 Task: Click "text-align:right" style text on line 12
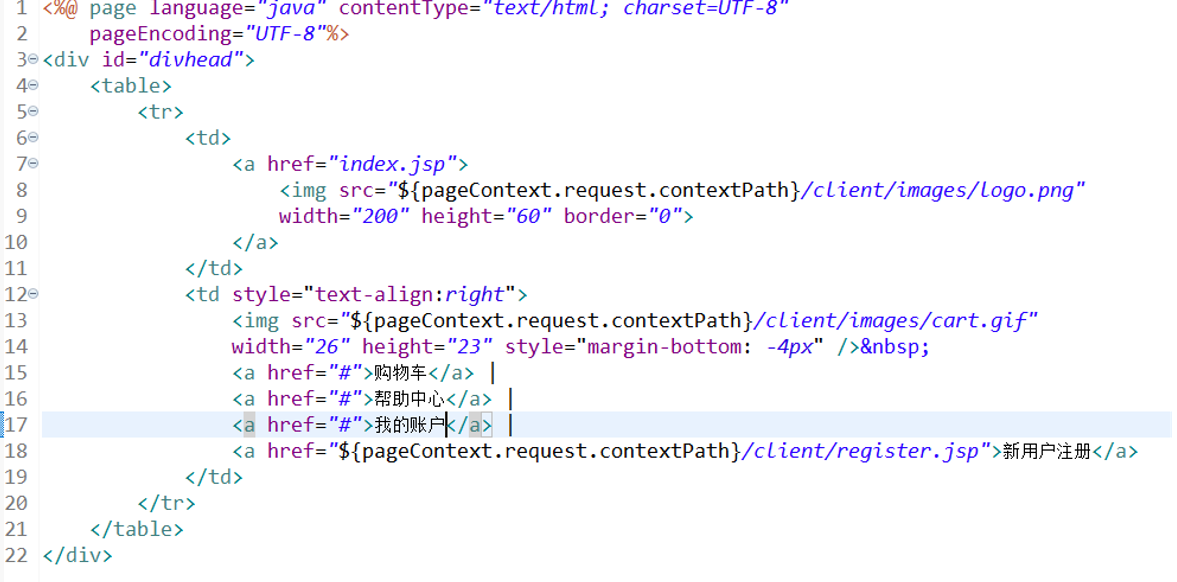point(411,294)
